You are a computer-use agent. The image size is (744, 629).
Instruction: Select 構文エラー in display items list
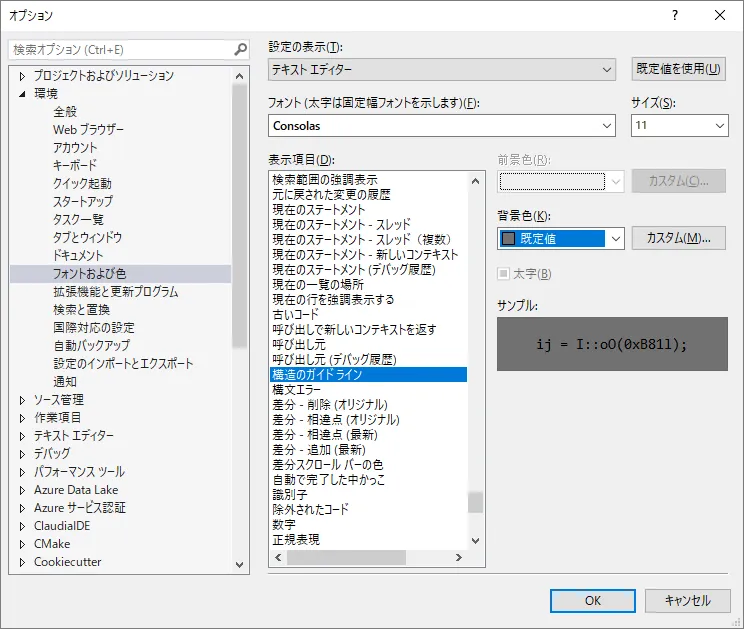[x=297, y=390]
